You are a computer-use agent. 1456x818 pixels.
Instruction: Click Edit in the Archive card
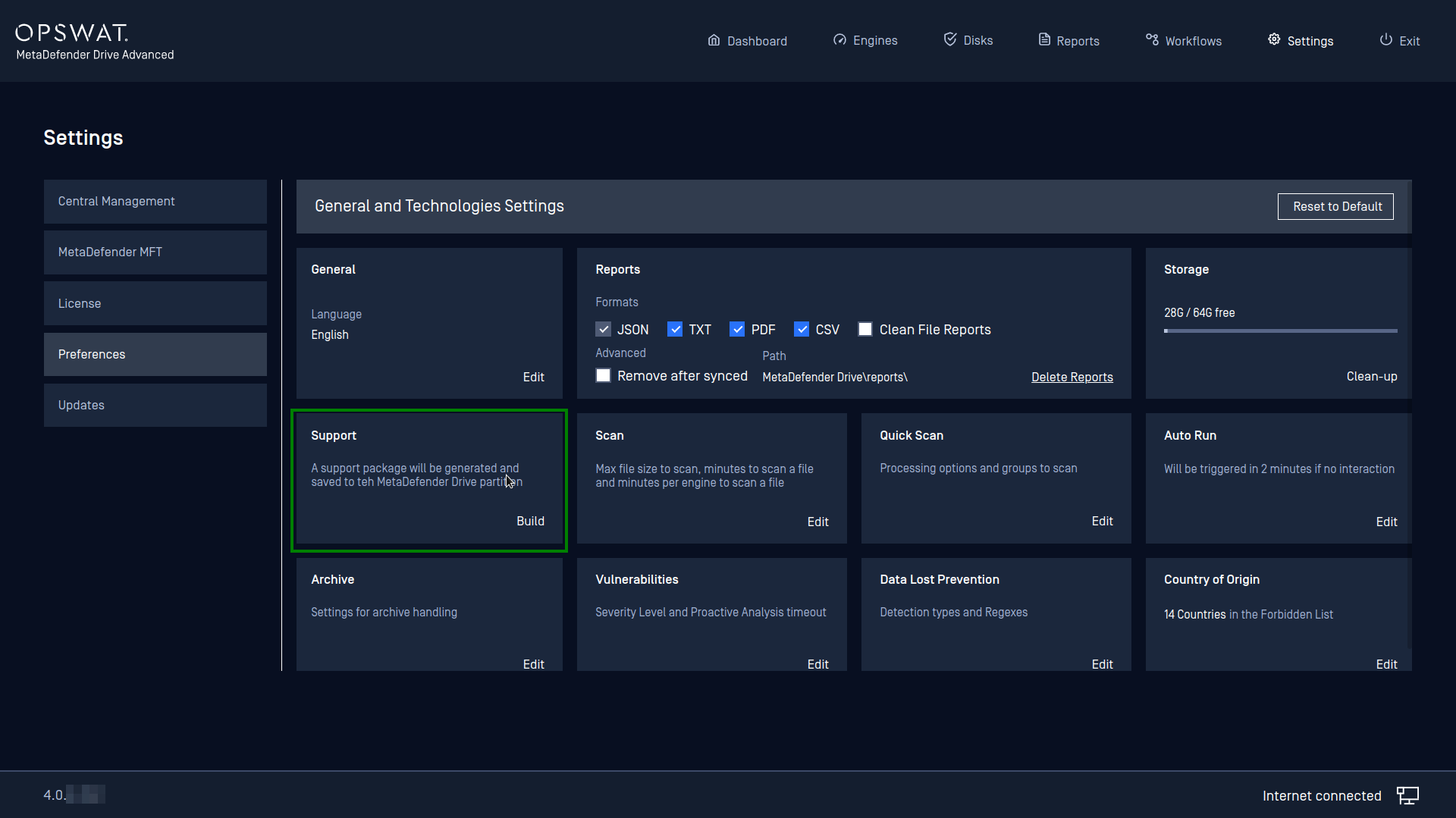click(x=533, y=664)
